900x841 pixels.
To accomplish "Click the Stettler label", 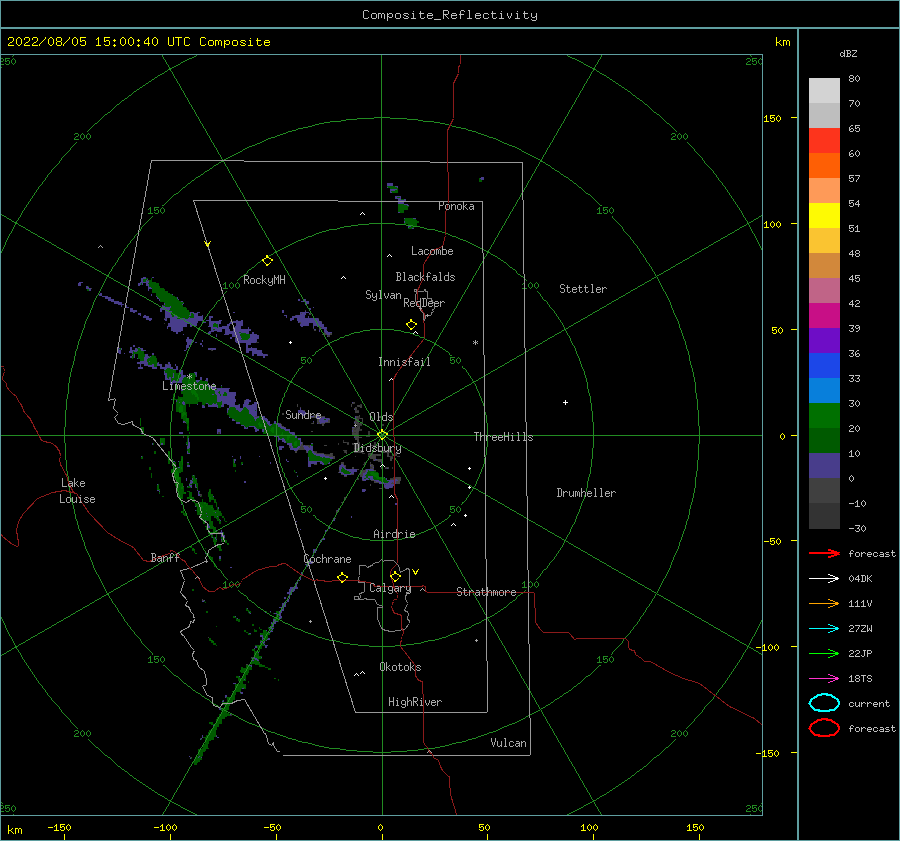I will 583,289.
